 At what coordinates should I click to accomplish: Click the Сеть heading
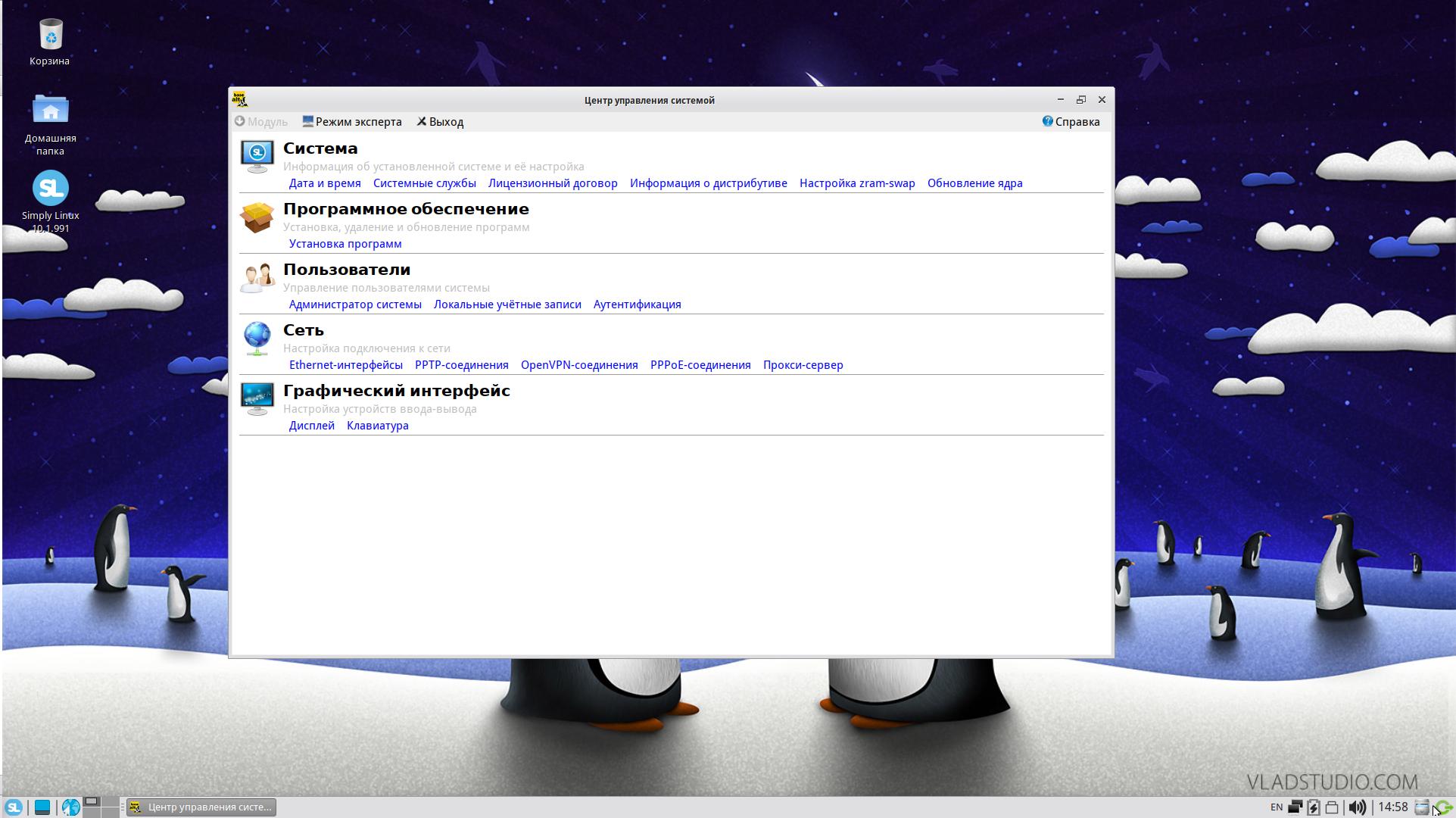coord(304,330)
